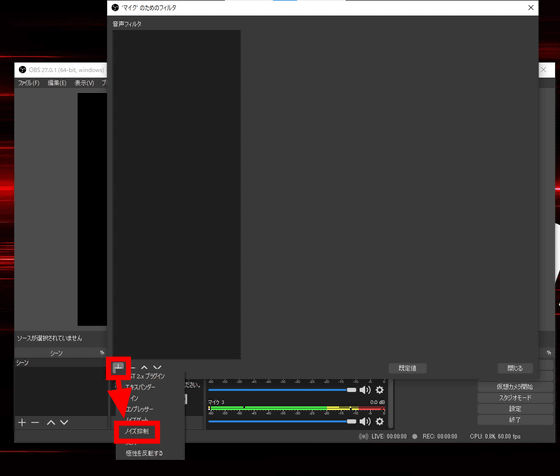Select コンプレッサー in the filter menu

click(140, 409)
